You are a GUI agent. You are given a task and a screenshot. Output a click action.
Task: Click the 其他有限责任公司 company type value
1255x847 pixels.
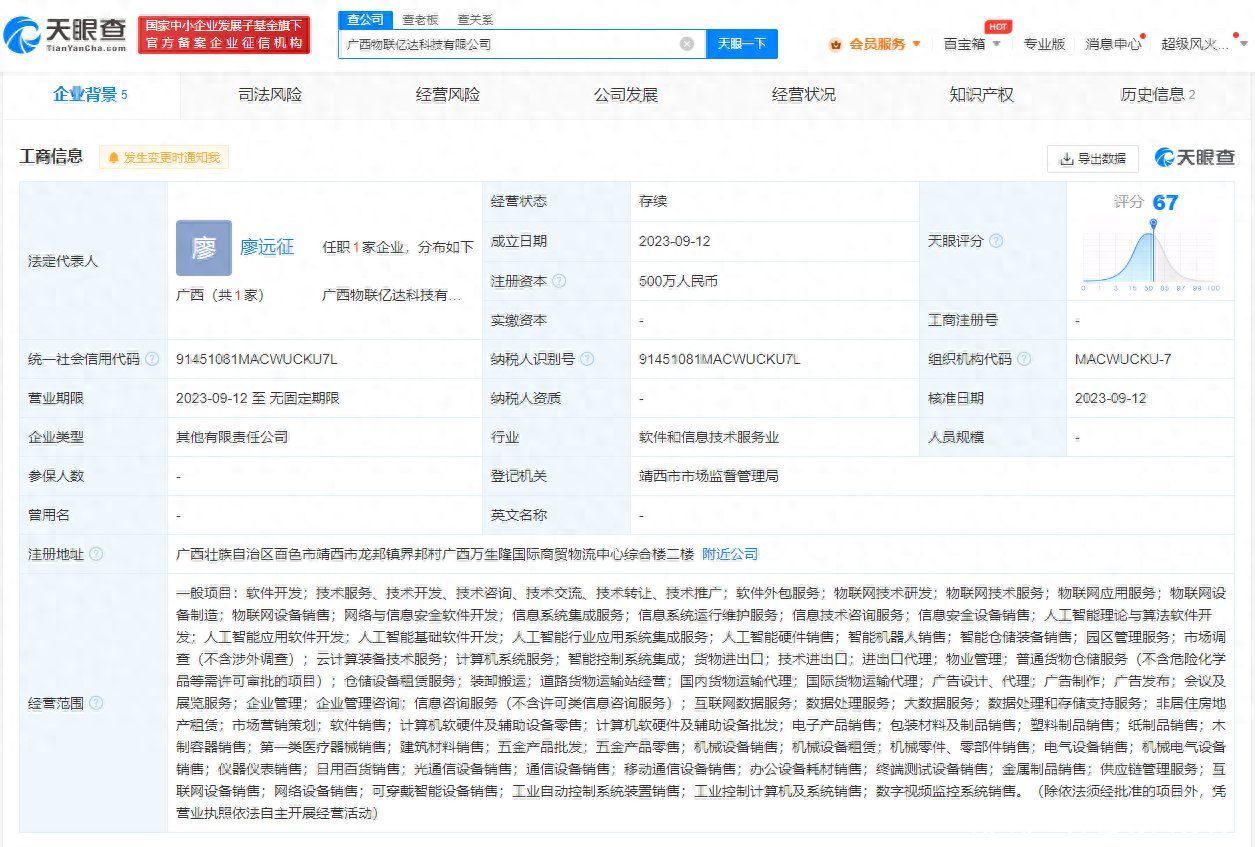tap(232, 437)
